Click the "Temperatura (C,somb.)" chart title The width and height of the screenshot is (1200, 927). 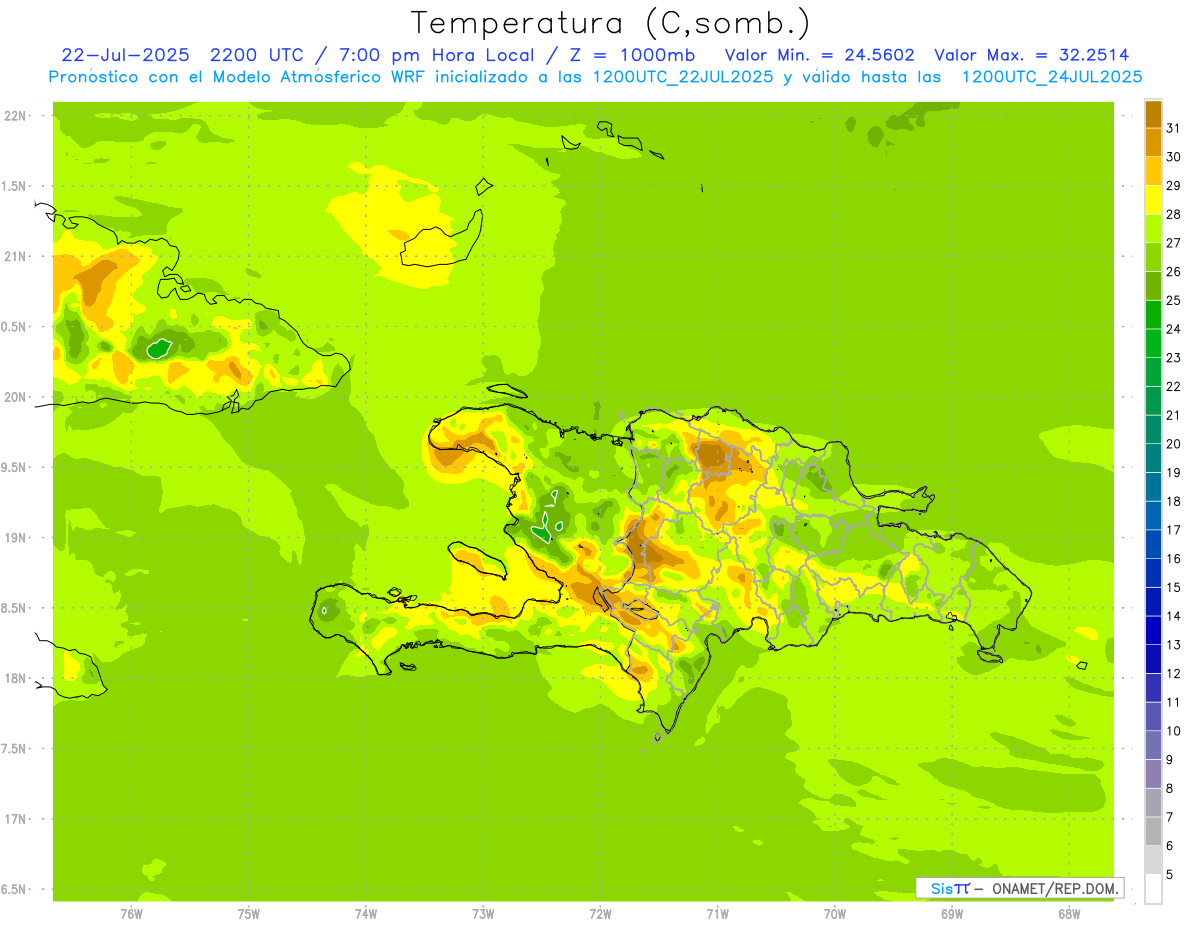click(611, 23)
